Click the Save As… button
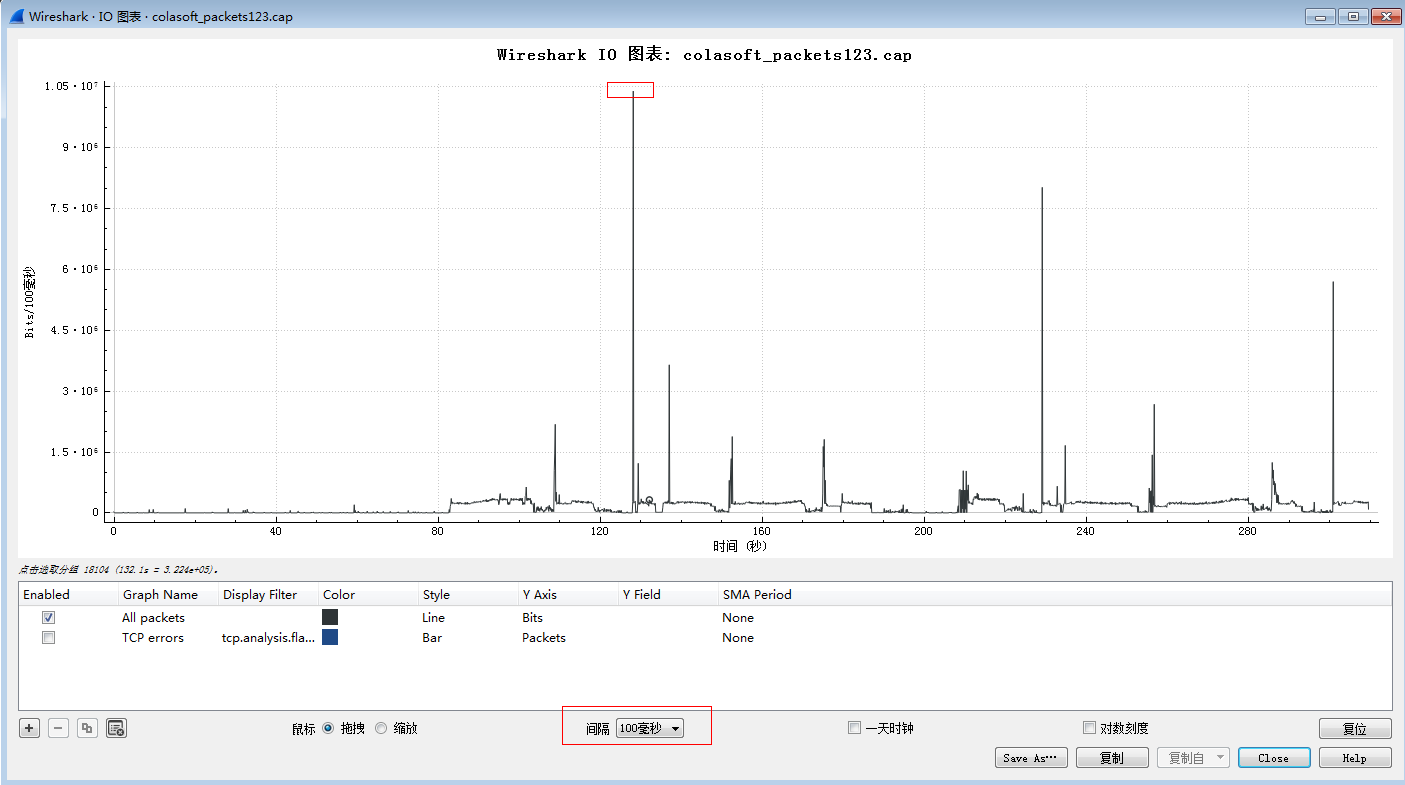This screenshot has height=785, width=1405. (1031, 758)
